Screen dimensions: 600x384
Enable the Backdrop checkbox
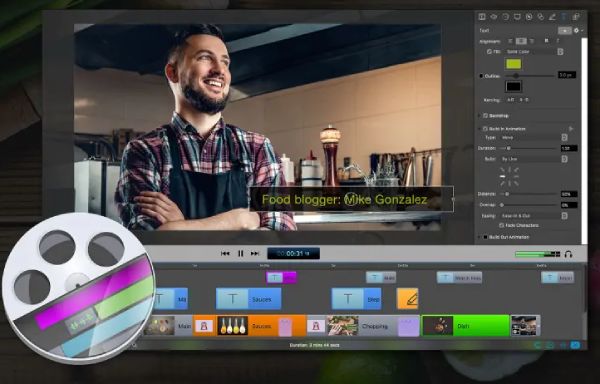pos(485,116)
